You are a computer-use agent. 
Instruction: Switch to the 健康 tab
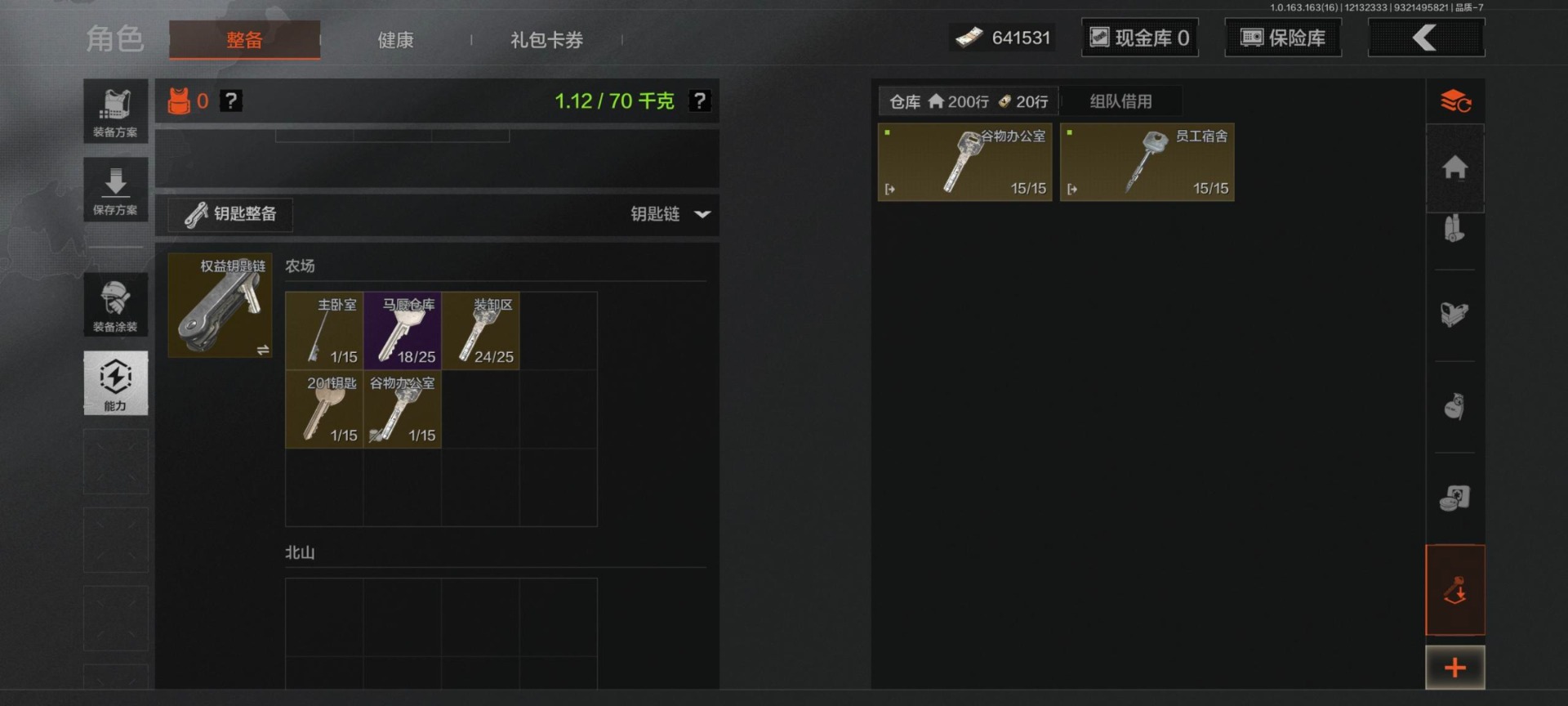tap(395, 40)
